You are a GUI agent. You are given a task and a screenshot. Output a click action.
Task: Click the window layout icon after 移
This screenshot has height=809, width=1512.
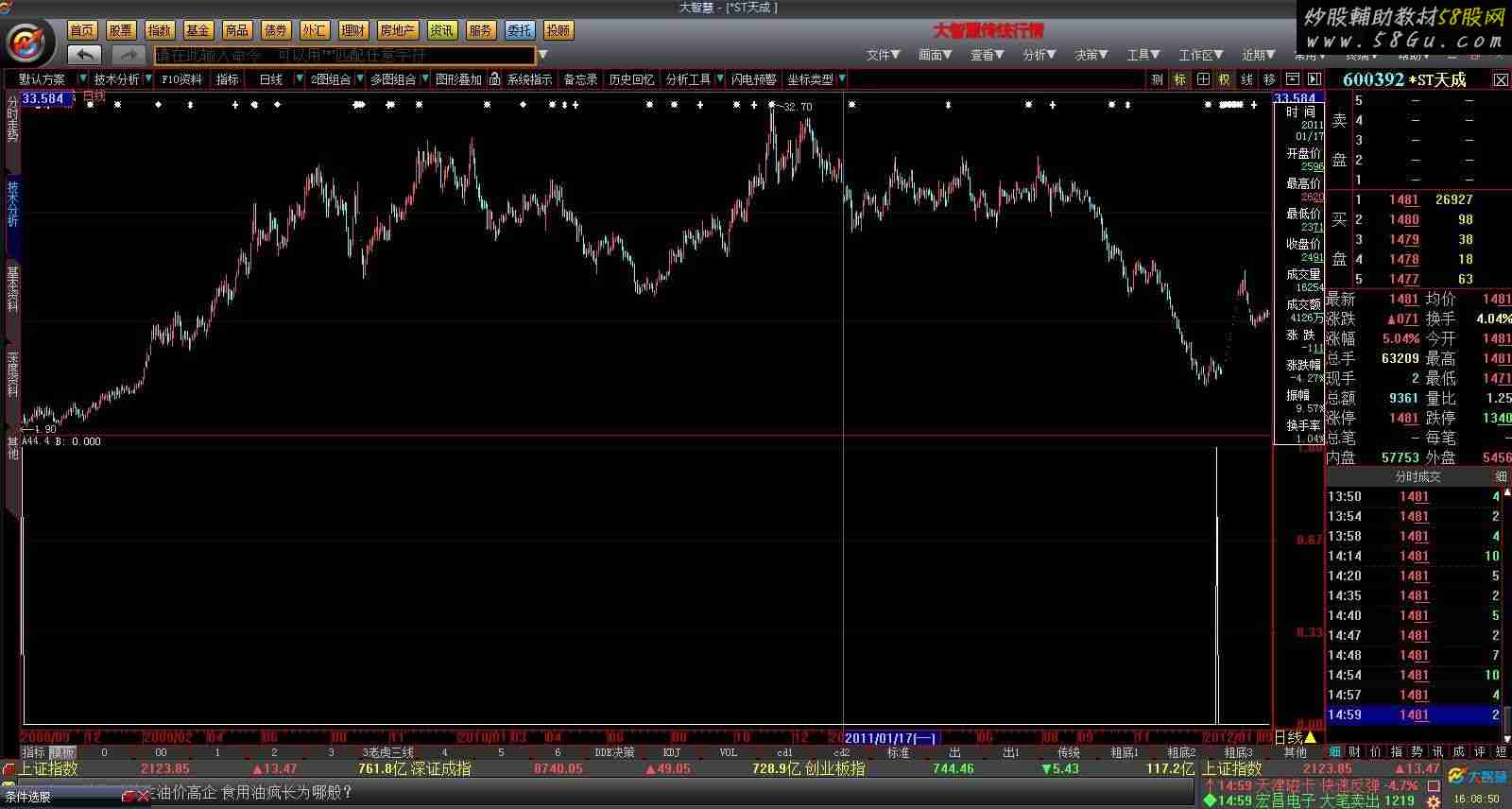coord(1292,79)
